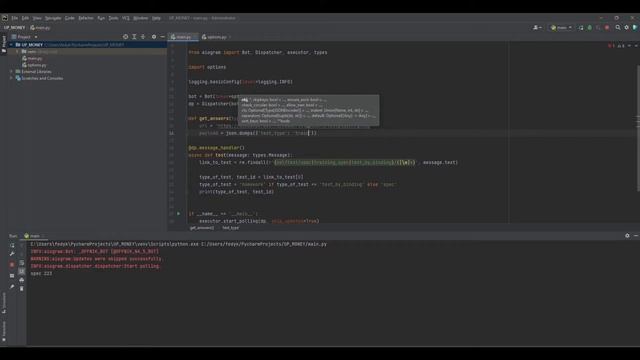Click the warnings indicator in editor corner
The height and width of the screenshot is (360, 640).
pos(620,46)
